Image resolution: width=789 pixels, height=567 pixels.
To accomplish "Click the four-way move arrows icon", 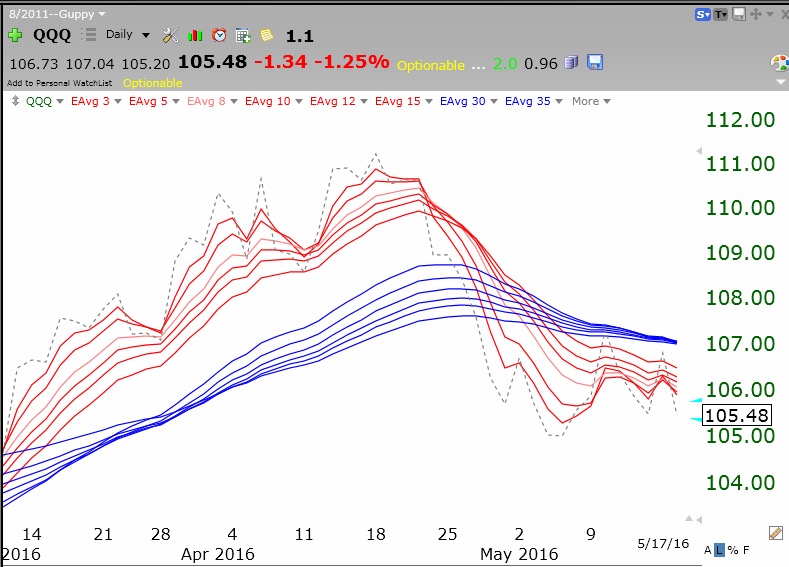I will coord(756,14).
